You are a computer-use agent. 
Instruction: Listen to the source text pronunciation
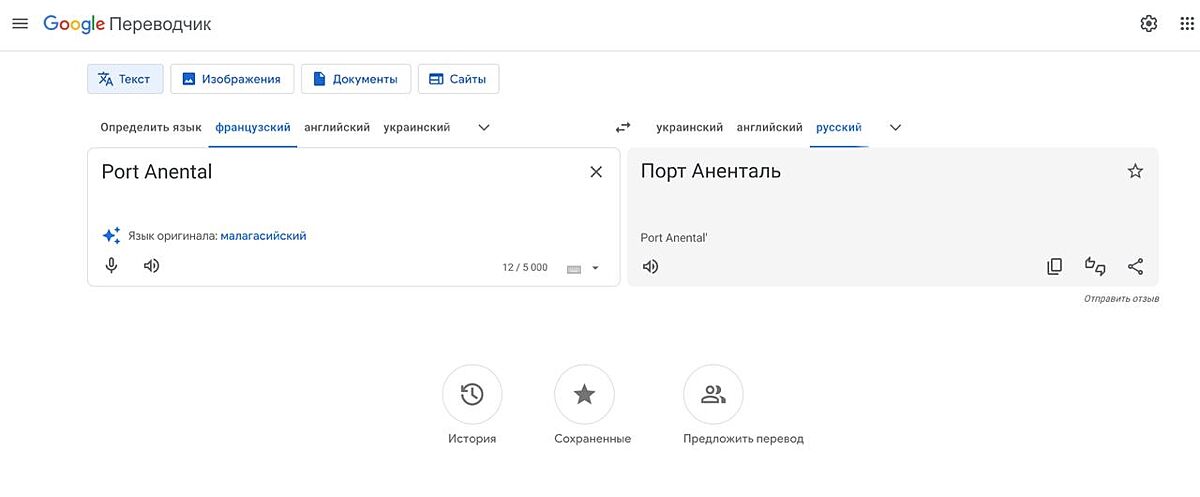click(151, 266)
